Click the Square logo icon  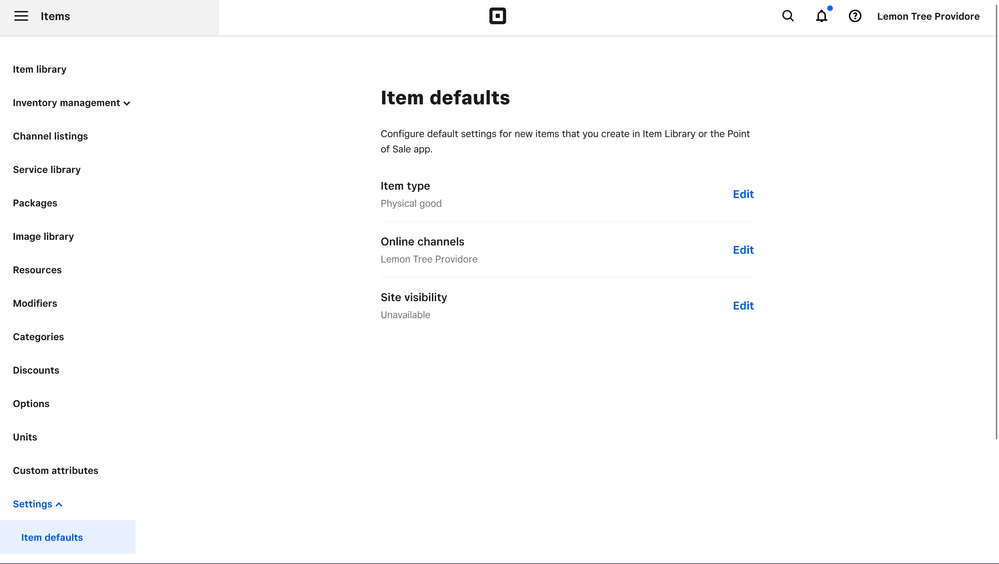coord(497,16)
